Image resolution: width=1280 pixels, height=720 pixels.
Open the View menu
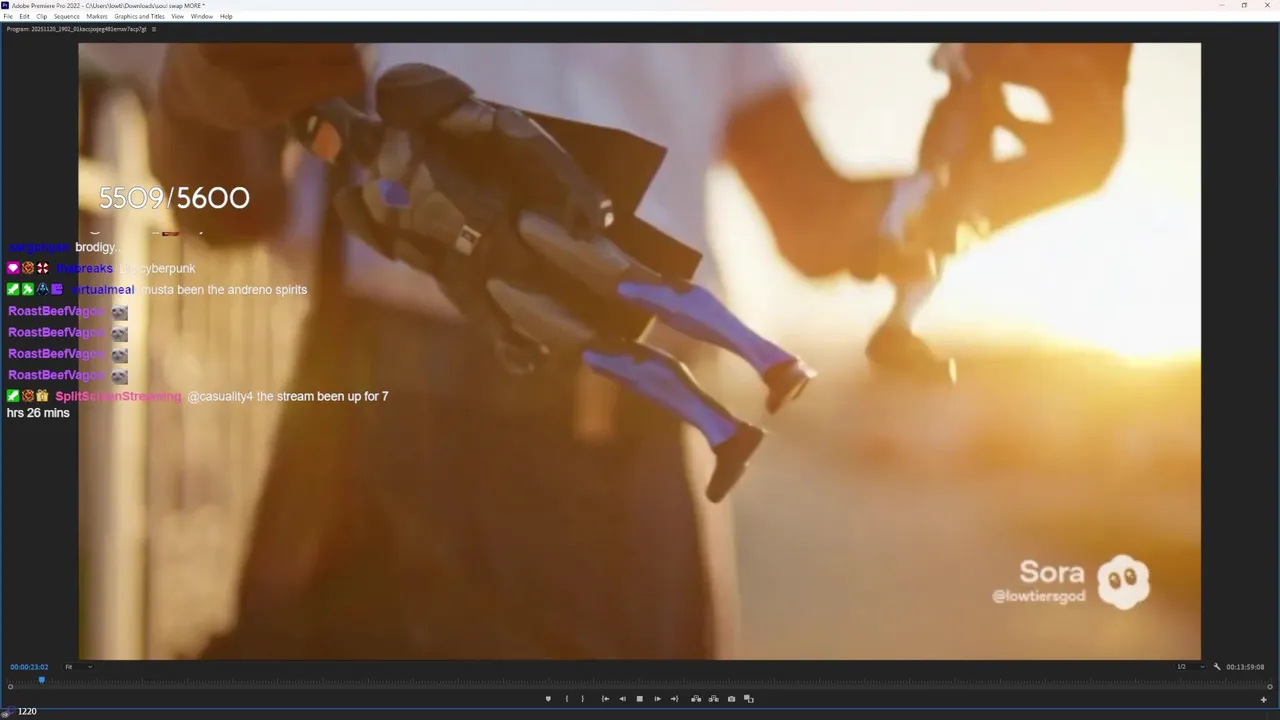pos(177,16)
